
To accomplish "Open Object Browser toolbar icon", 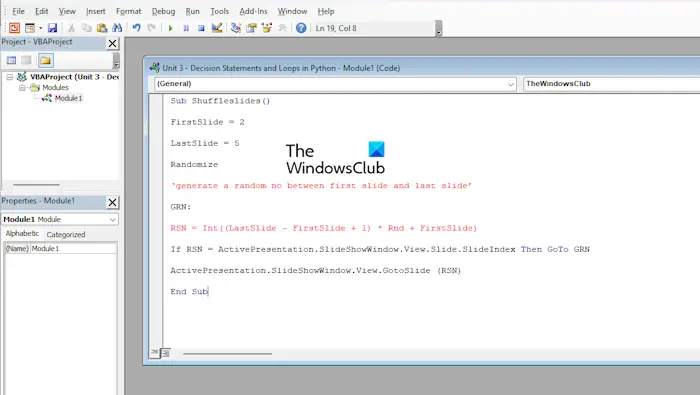I will click(x=267, y=28).
